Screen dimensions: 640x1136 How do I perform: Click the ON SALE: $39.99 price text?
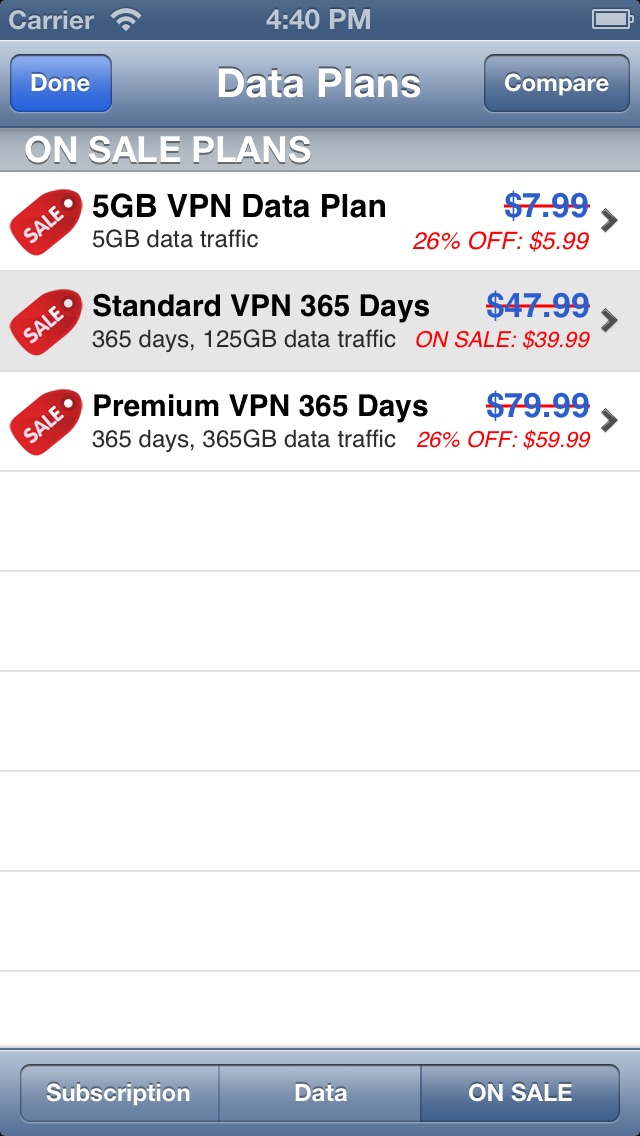point(503,340)
